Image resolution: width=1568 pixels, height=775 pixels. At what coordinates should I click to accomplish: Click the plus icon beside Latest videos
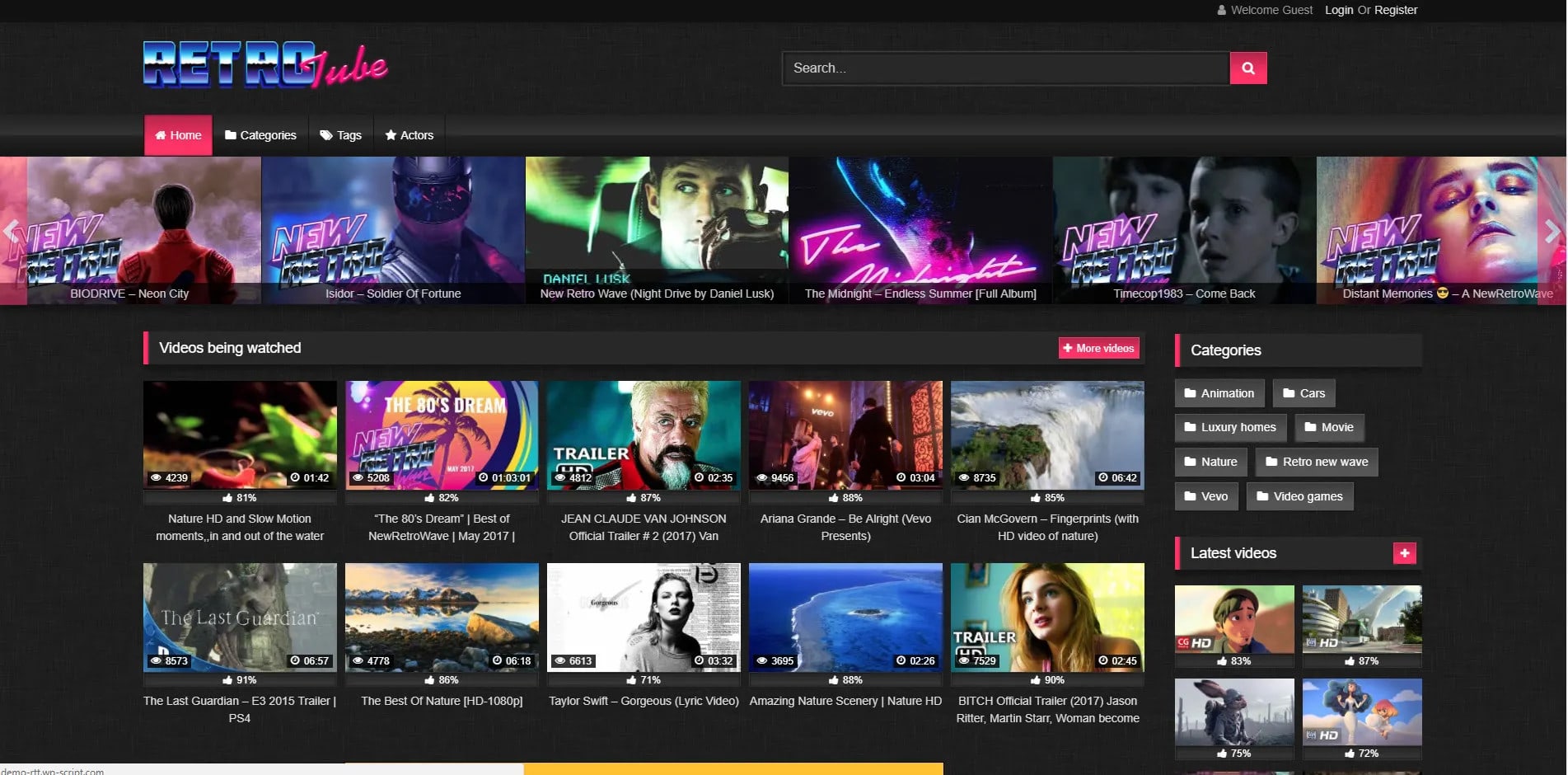click(1404, 553)
